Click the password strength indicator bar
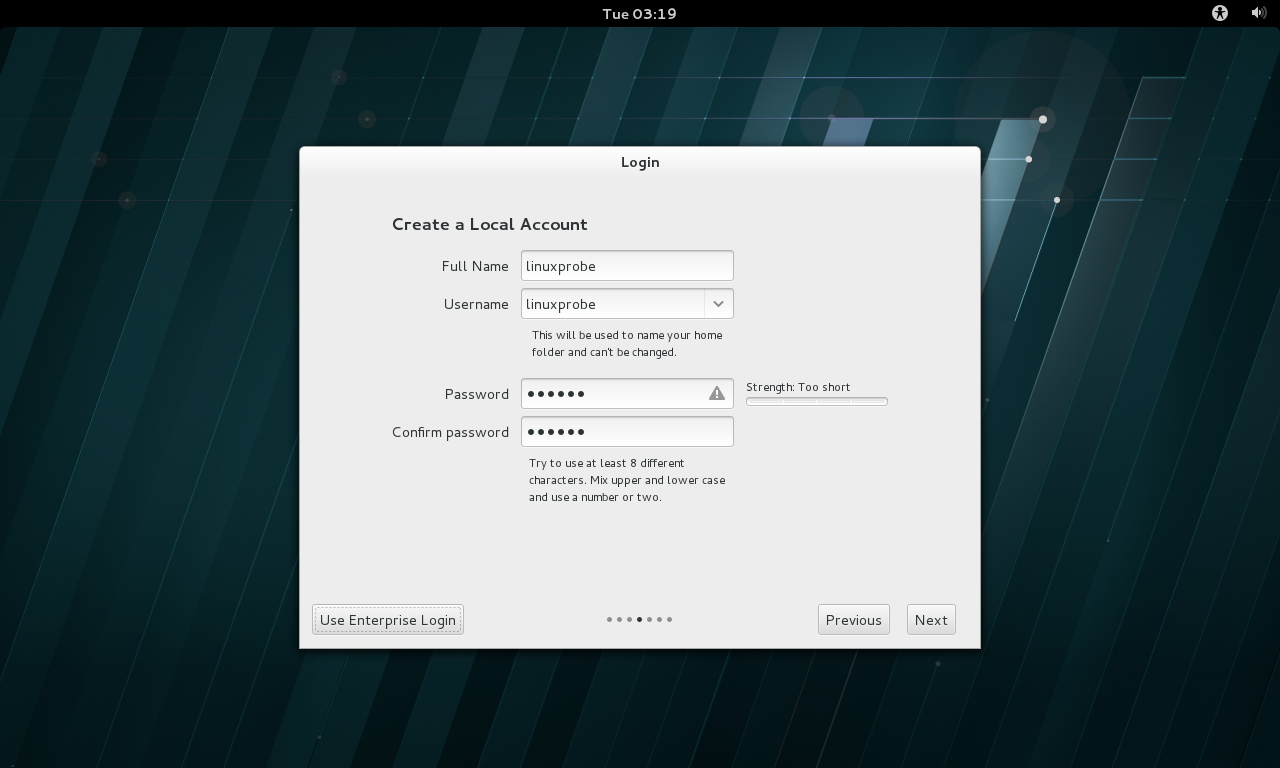The width and height of the screenshot is (1280, 768). [816, 402]
